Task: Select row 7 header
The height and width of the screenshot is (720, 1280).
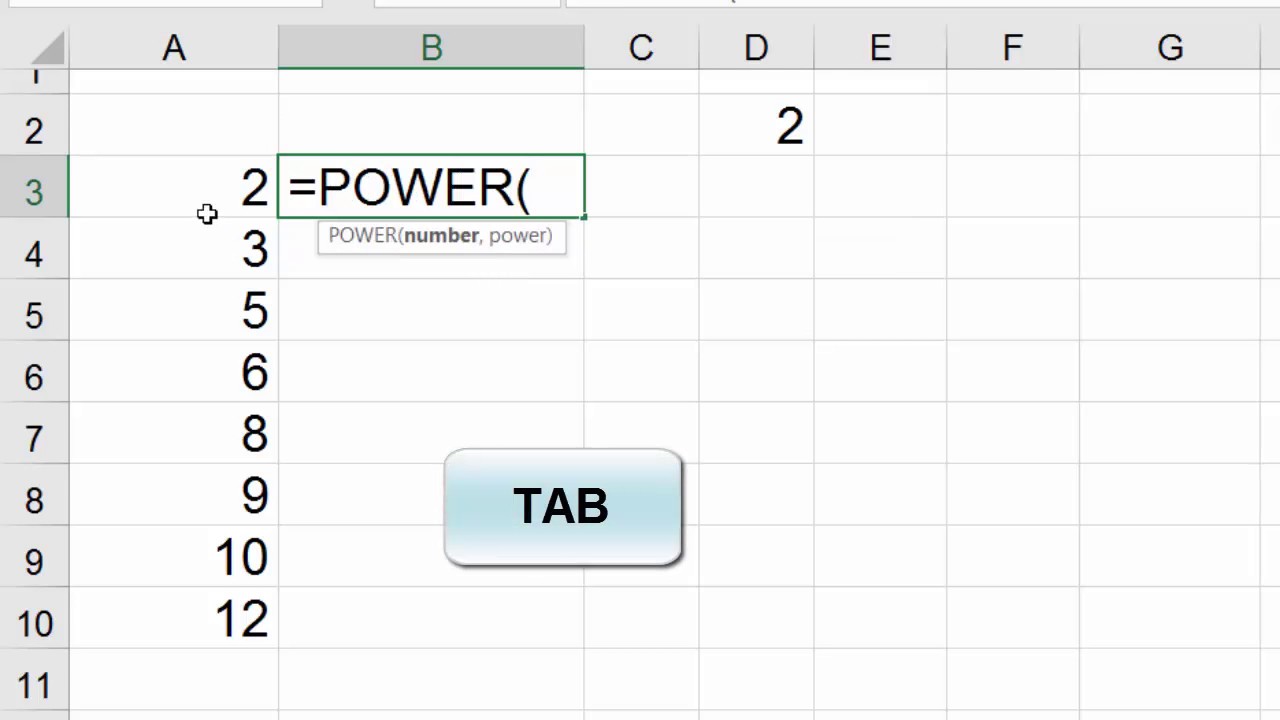Action: coord(34,433)
